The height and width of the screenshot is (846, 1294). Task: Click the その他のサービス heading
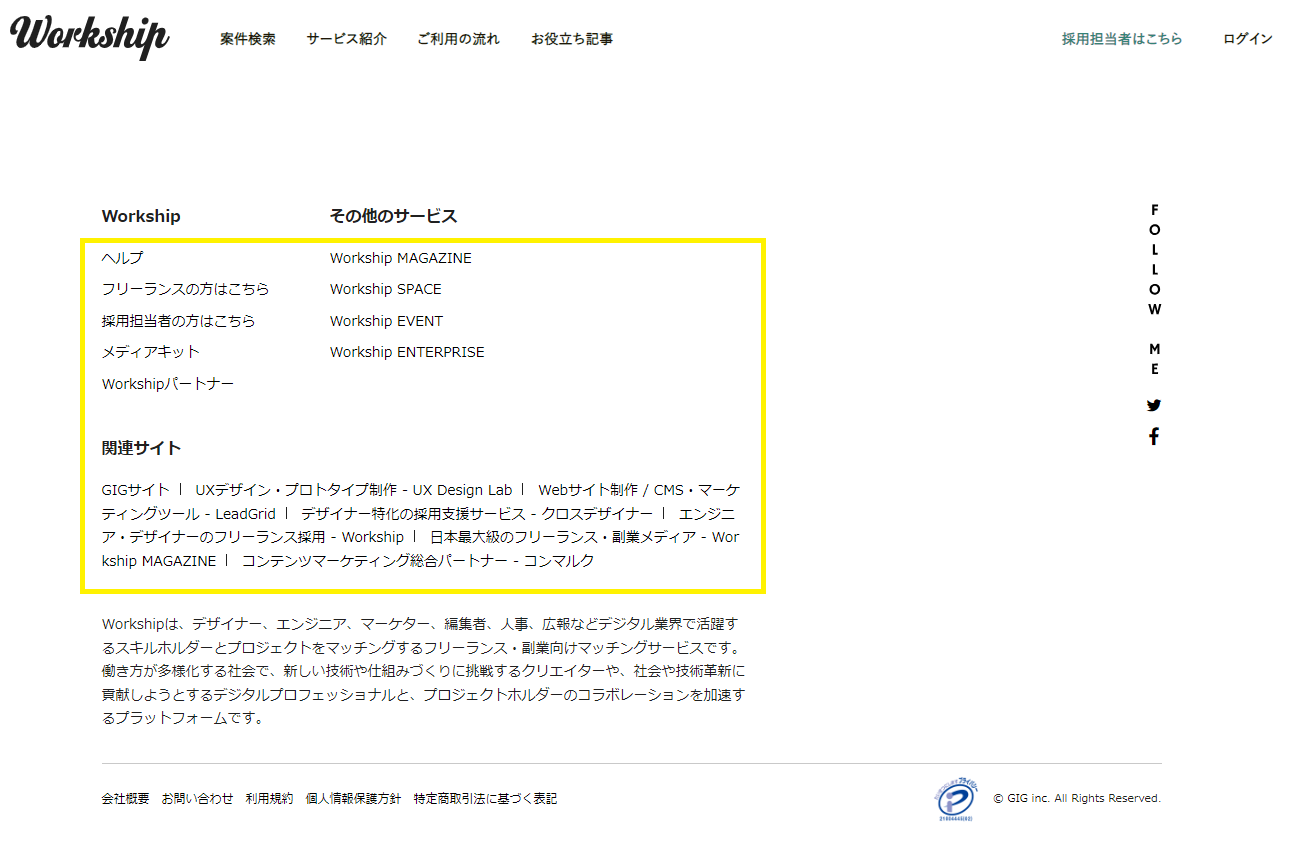(x=394, y=216)
